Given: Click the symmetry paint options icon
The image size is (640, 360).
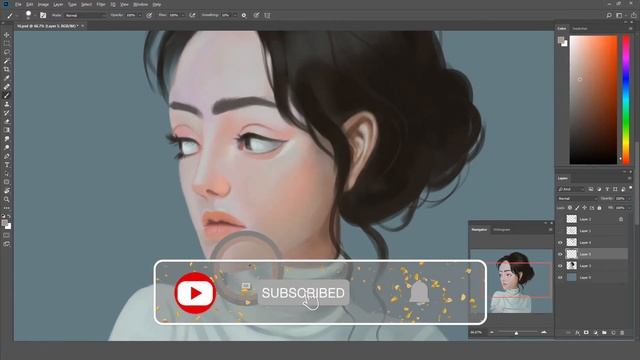Looking at the screenshot, I should (267, 15).
